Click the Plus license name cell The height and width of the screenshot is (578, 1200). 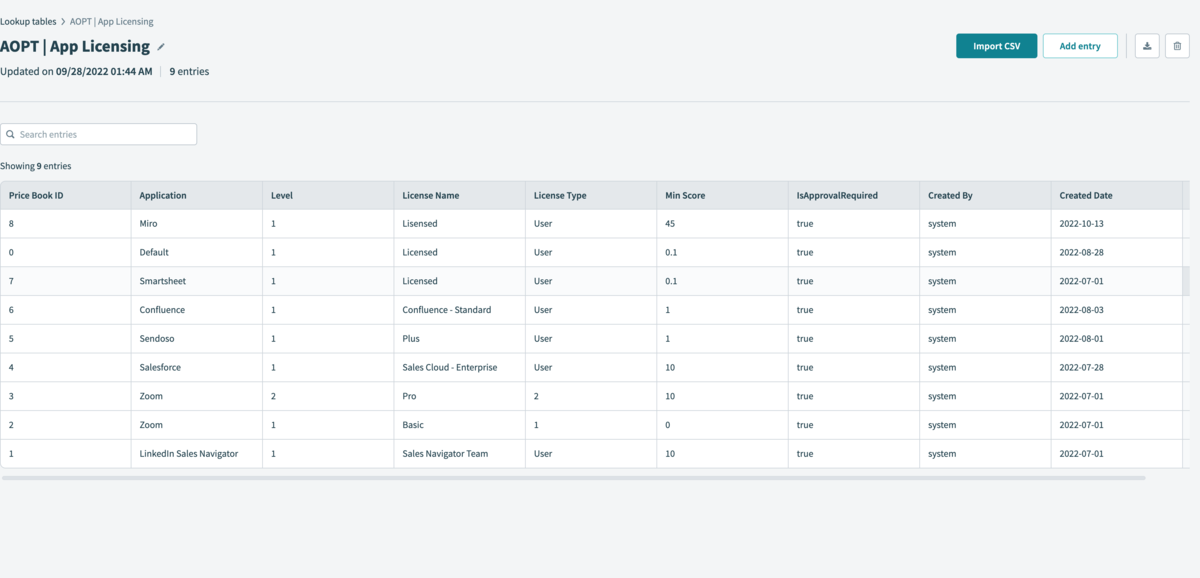click(459, 339)
